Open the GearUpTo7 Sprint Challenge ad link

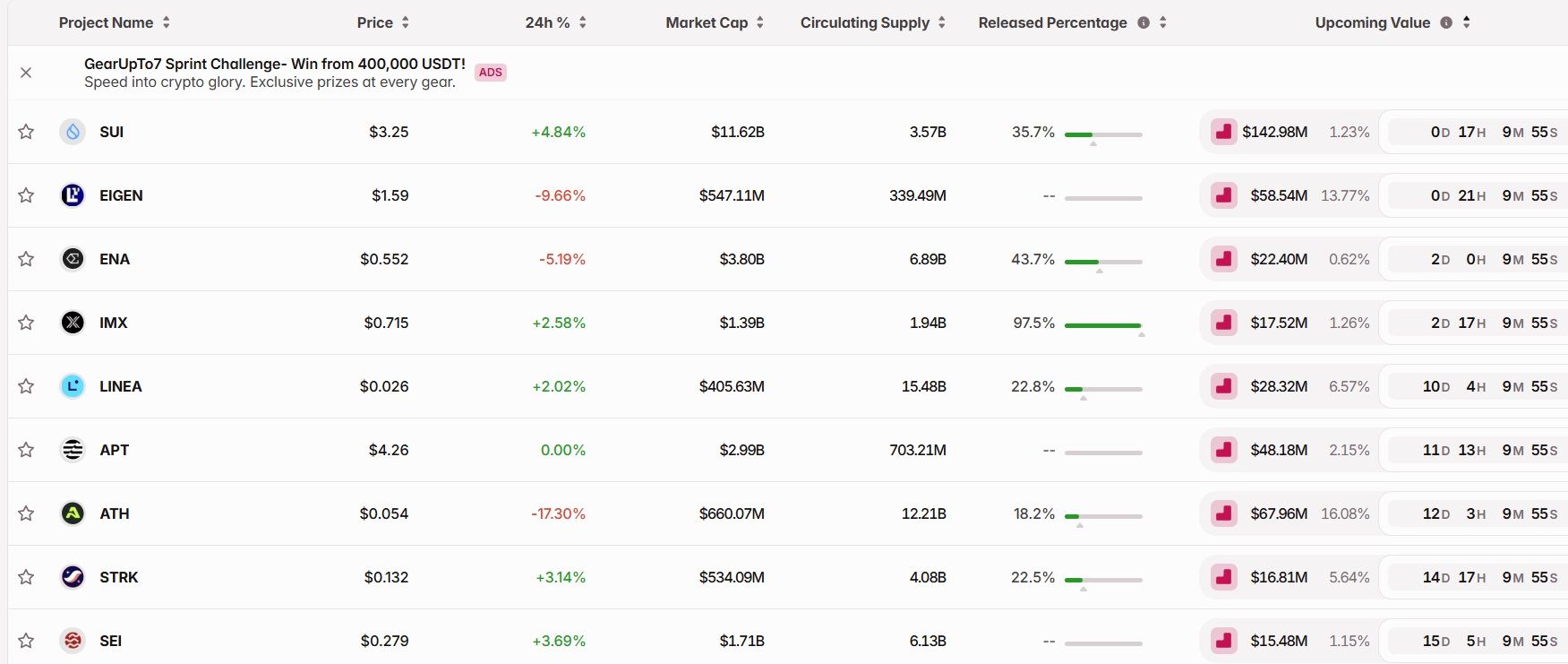[274, 64]
